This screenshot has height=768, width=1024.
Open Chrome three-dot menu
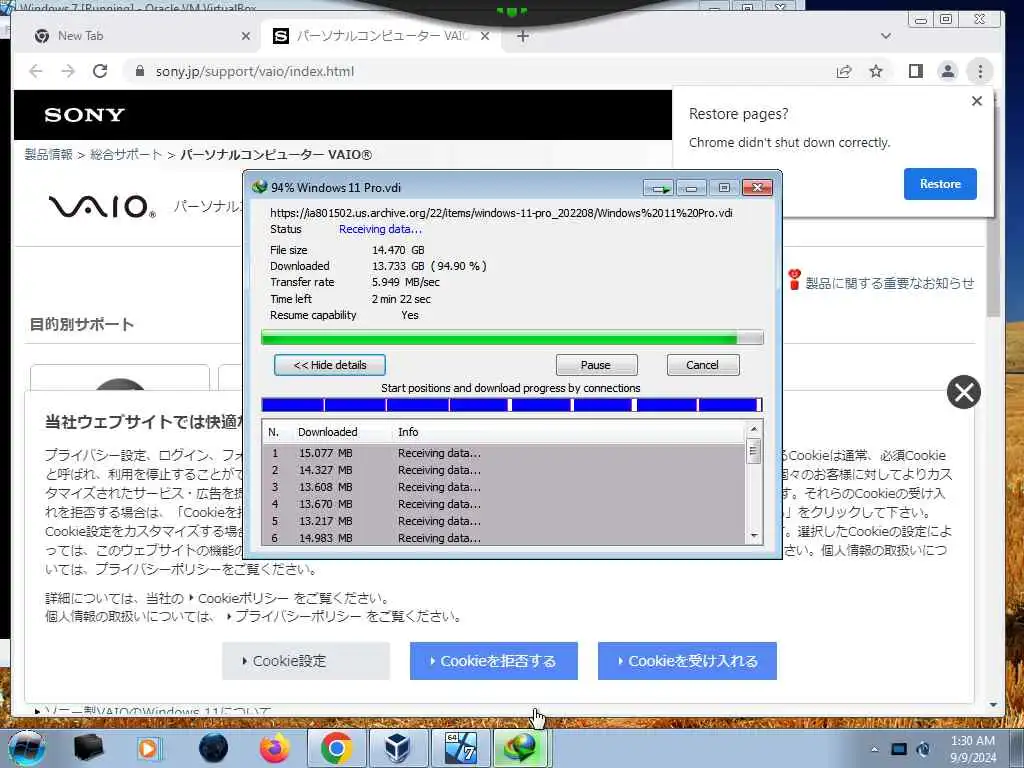pyautogui.click(x=980, y=71)
